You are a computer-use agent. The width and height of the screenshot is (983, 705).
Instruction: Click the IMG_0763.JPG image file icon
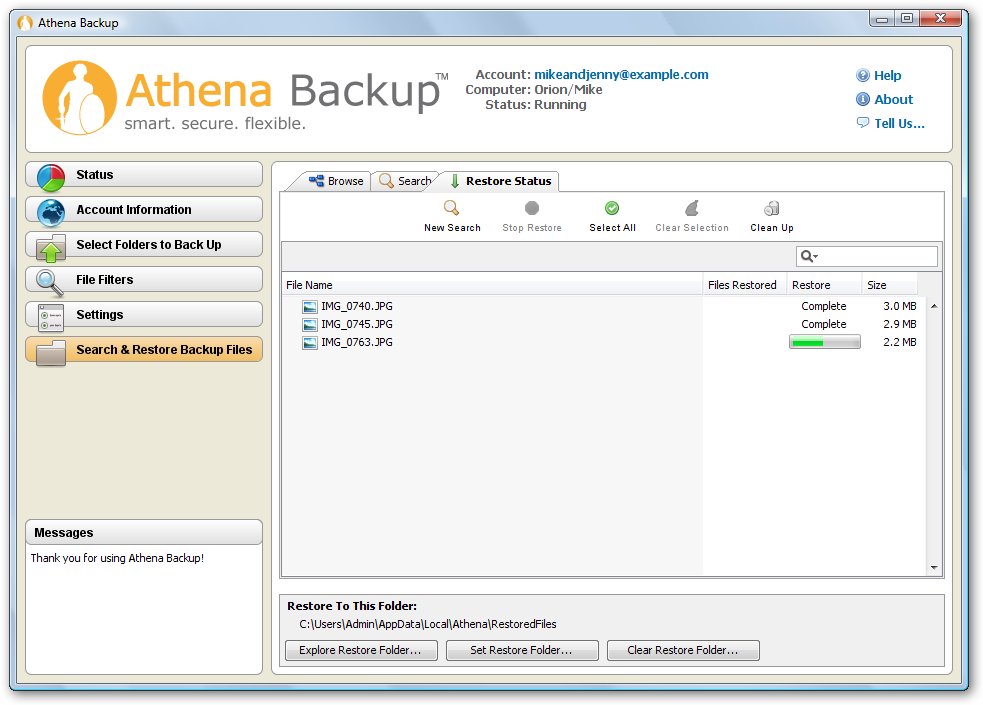pos(310,343)
